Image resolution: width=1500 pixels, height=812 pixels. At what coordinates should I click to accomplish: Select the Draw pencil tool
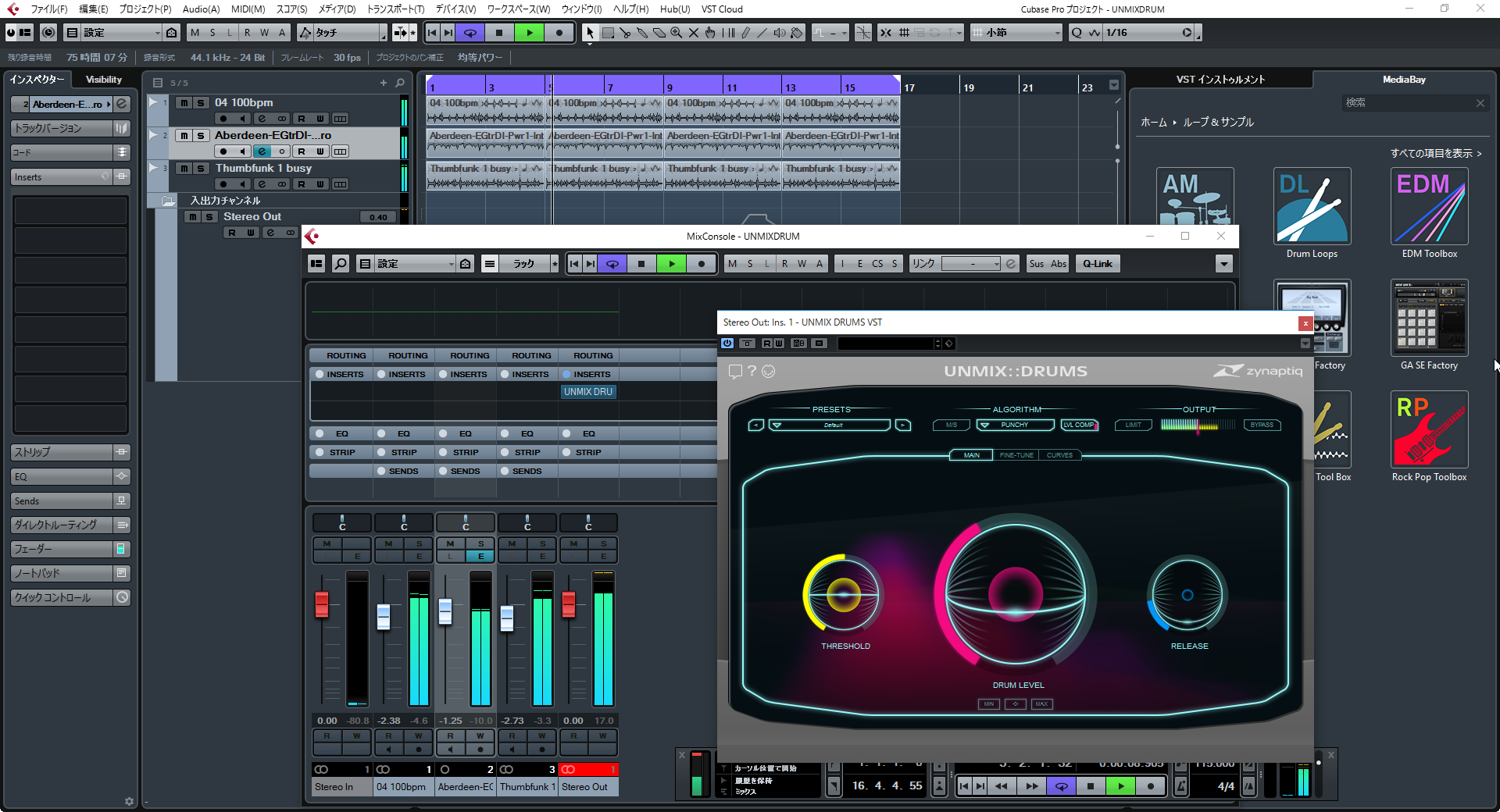tap(745, 33)
